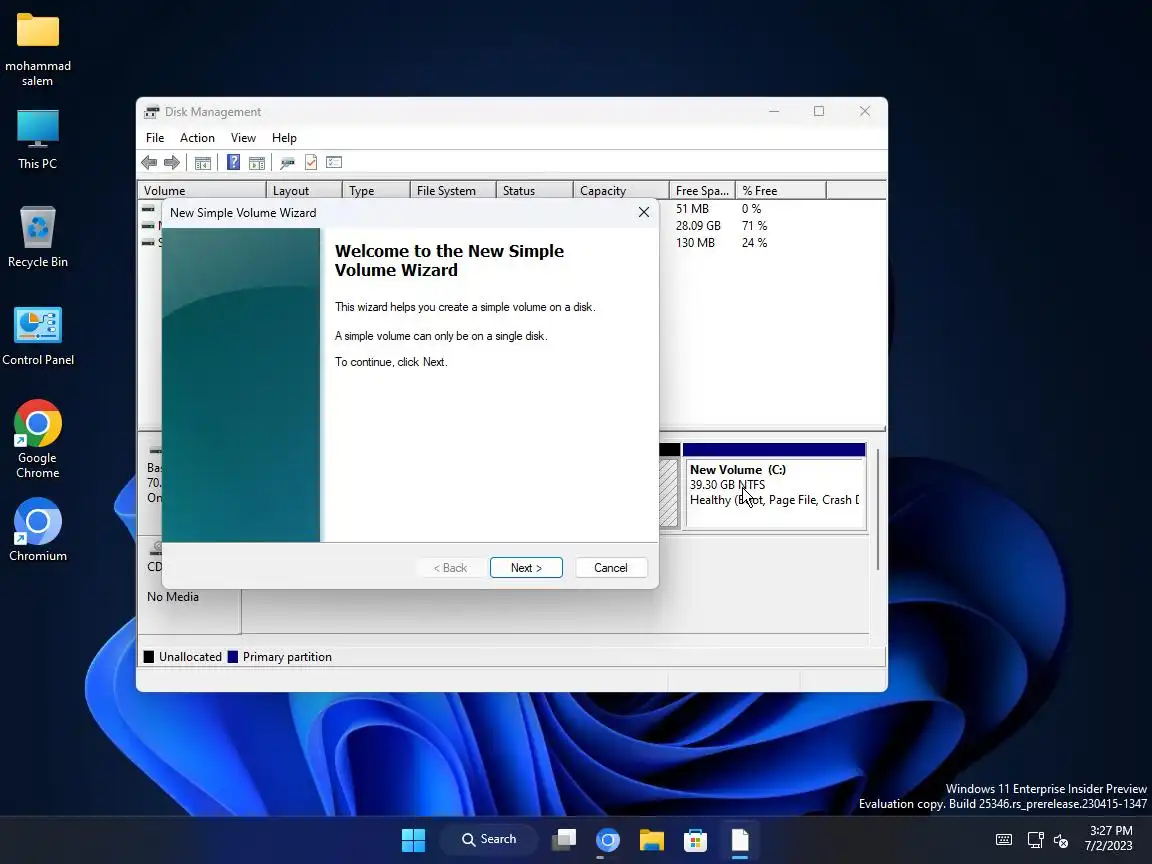Click the 71 % free cell
This screenshot has width=1152, height=864.
coord(754,226)
